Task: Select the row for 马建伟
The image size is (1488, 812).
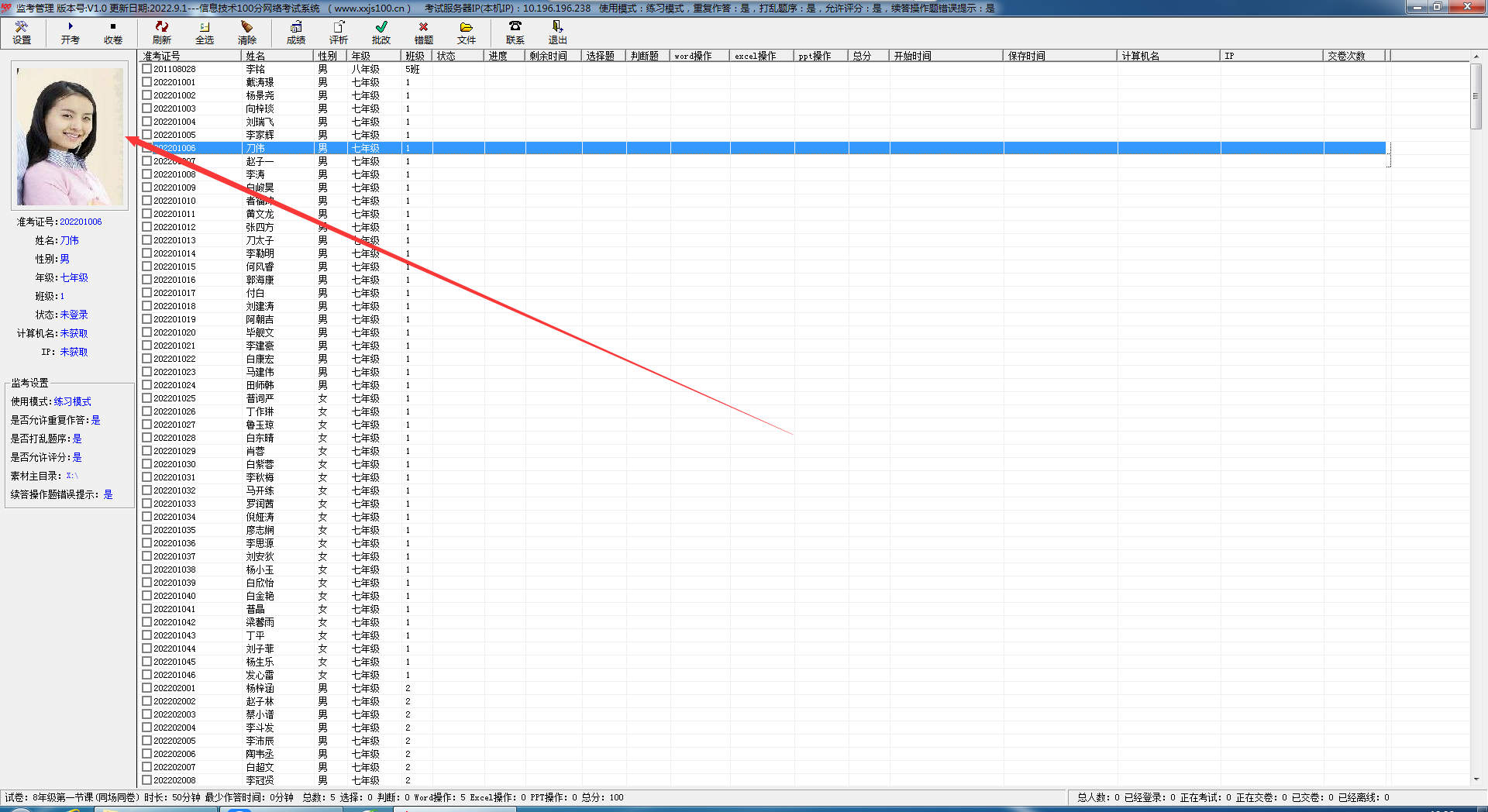Action: tap(763, 372)
